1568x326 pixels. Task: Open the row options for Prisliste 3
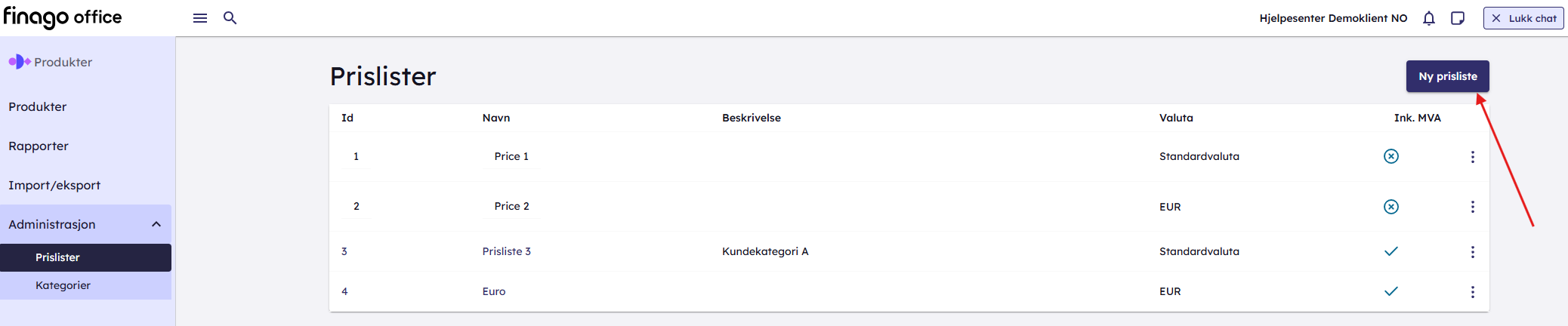click(x=1472, y=252)
